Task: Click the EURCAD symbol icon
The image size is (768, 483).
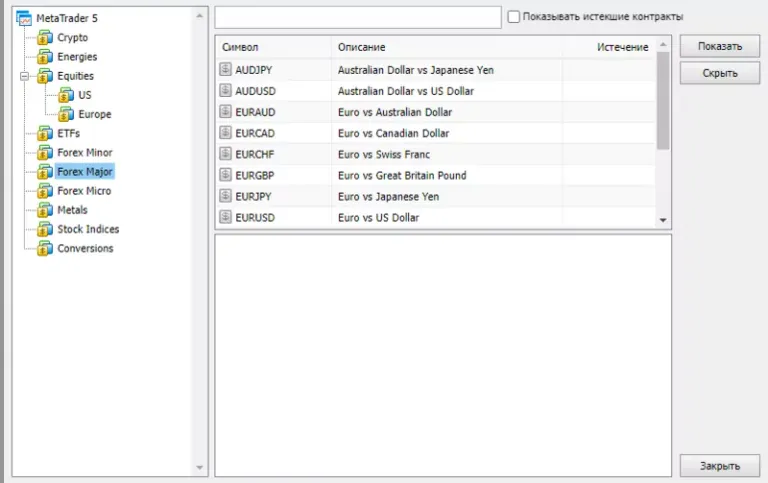Action: pos(225,132)
